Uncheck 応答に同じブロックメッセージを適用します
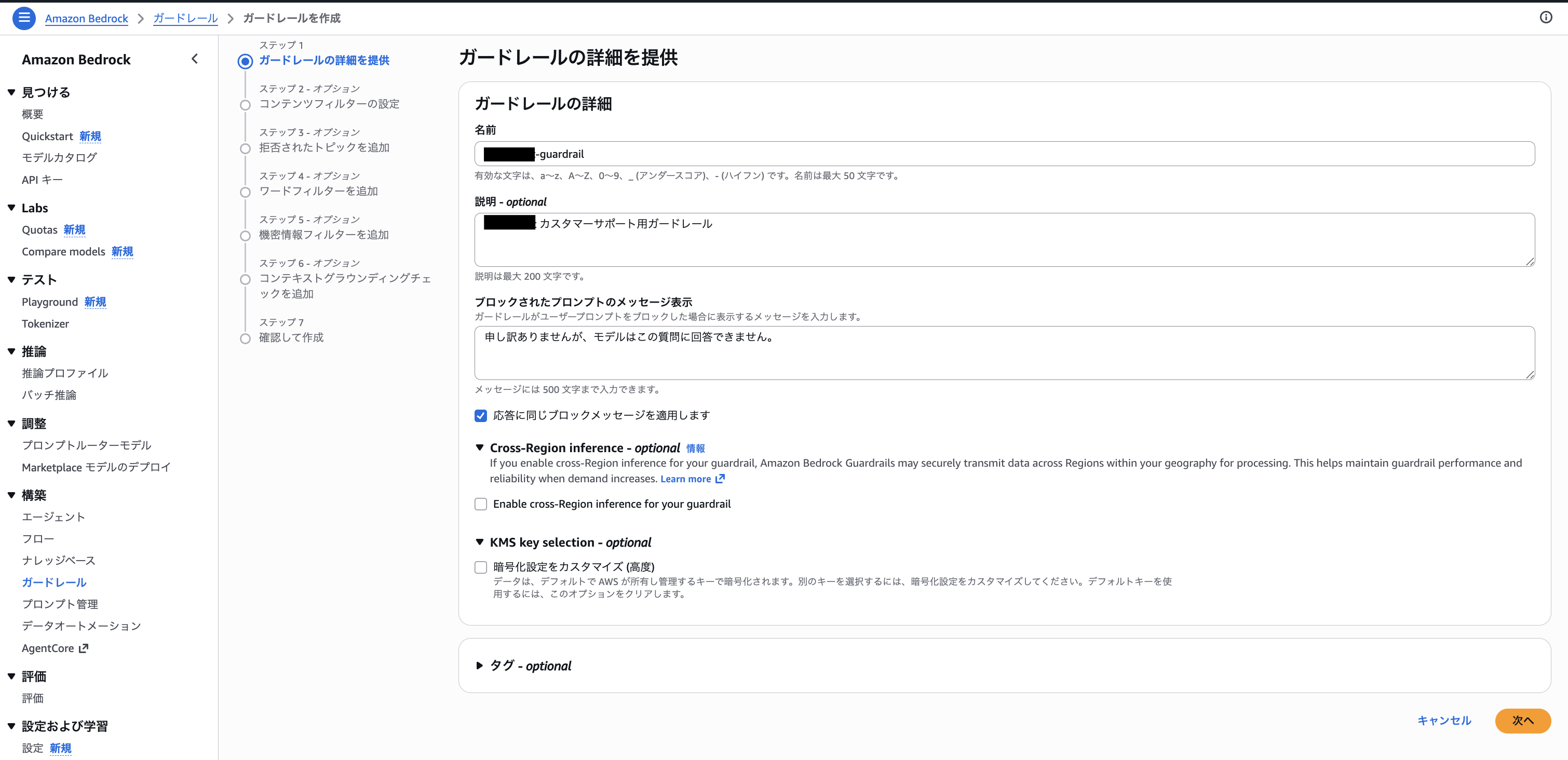 point(481,415)
